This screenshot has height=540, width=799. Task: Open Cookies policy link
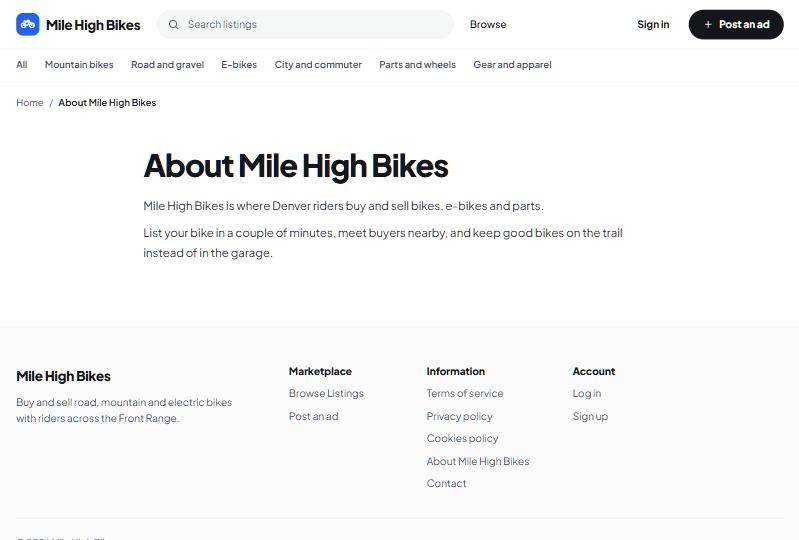tap(462, 438)
